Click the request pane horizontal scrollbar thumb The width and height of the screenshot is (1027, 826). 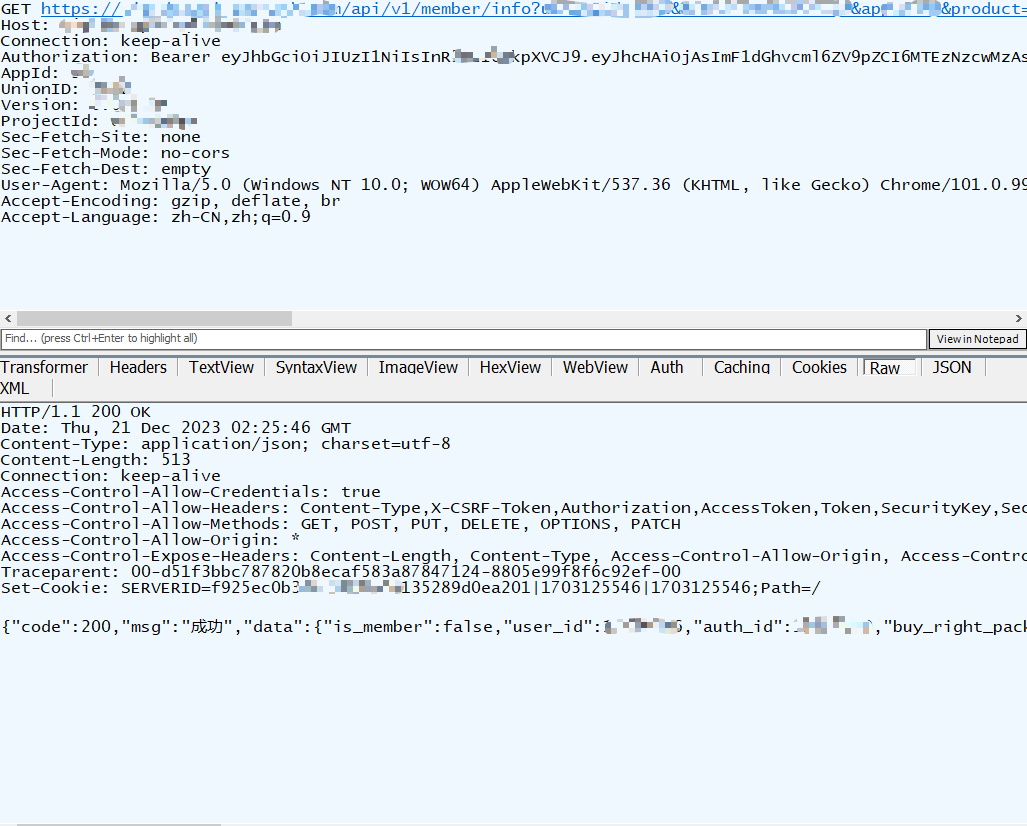click(154, 318)
